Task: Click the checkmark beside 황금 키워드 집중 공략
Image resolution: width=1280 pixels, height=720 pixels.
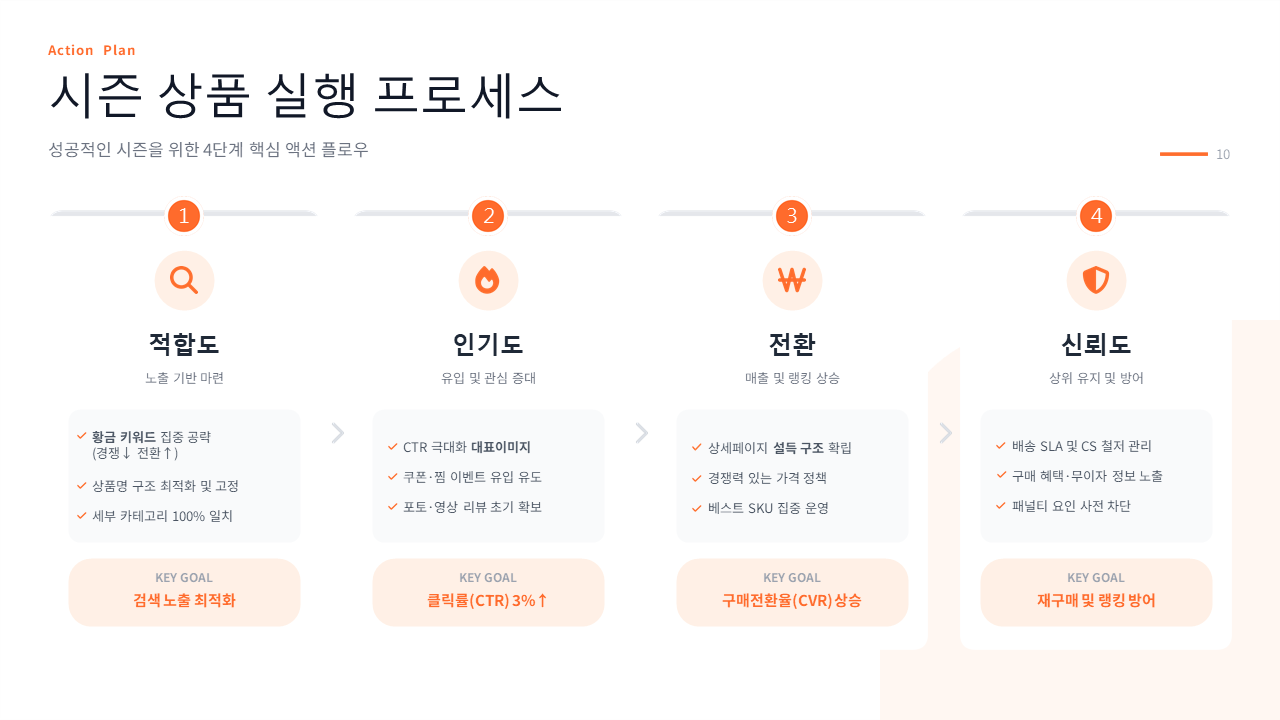Action: tap(82, 436)
